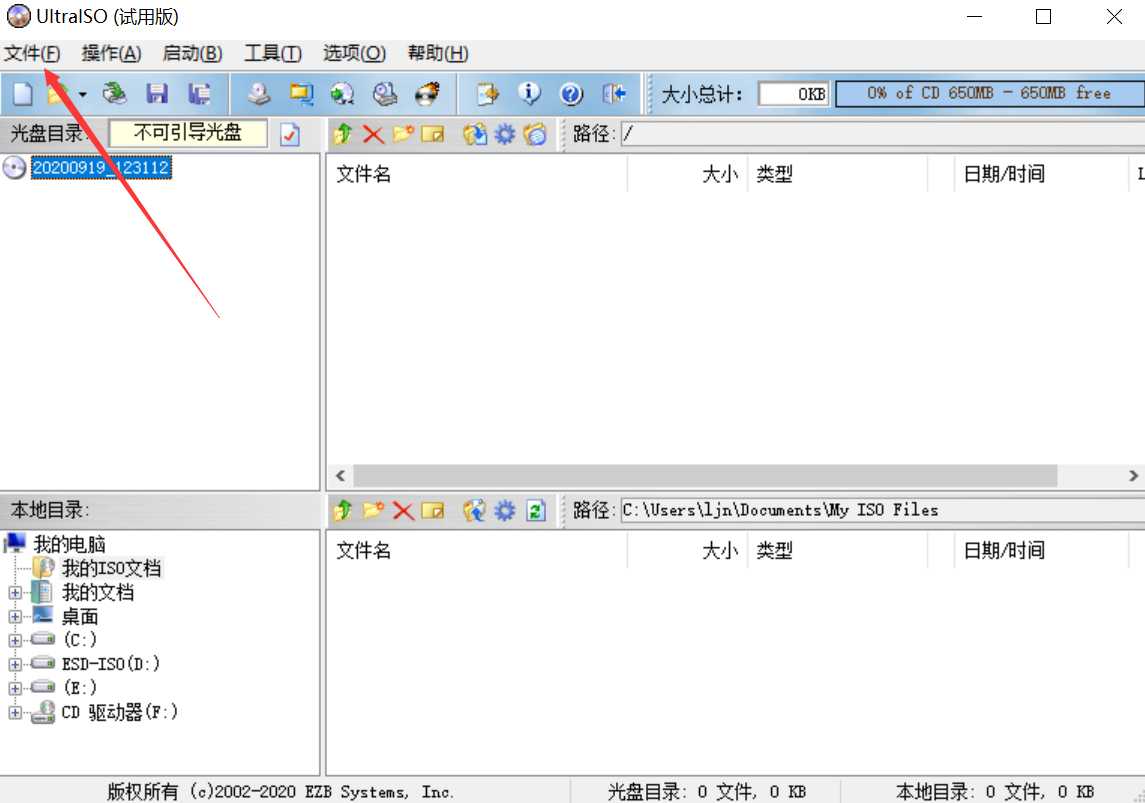Click New Folder icon in local toolbar
Screen dimensions: 1145x803
pyautogui.click(x=372, y=510)
